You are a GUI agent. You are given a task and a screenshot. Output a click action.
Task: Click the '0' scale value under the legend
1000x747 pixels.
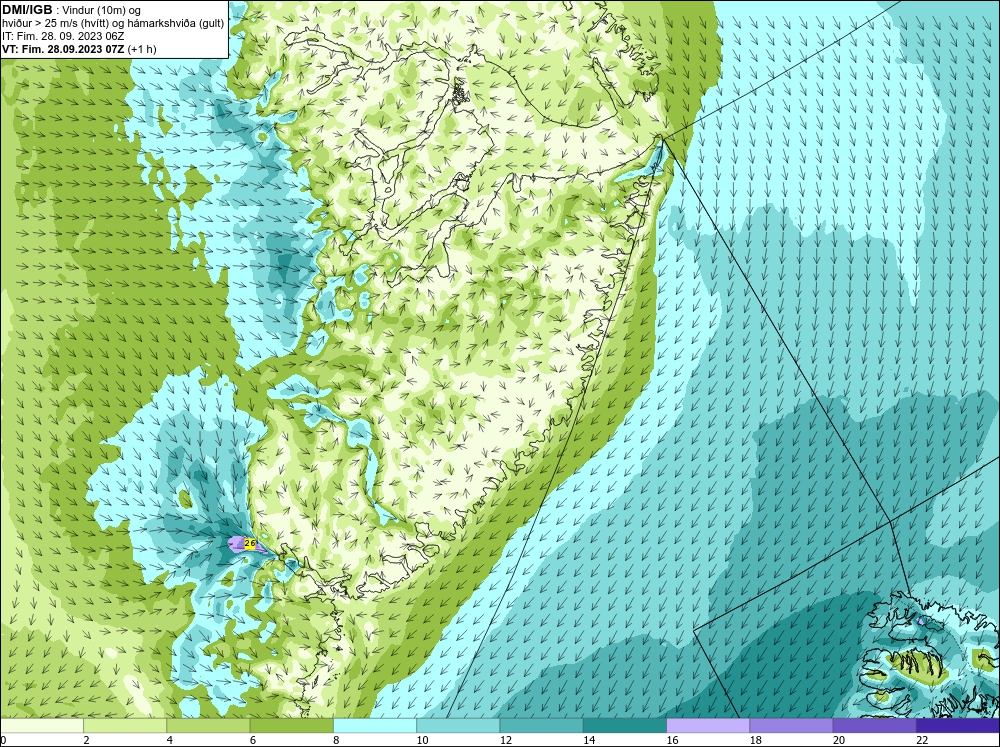[3, 740]
